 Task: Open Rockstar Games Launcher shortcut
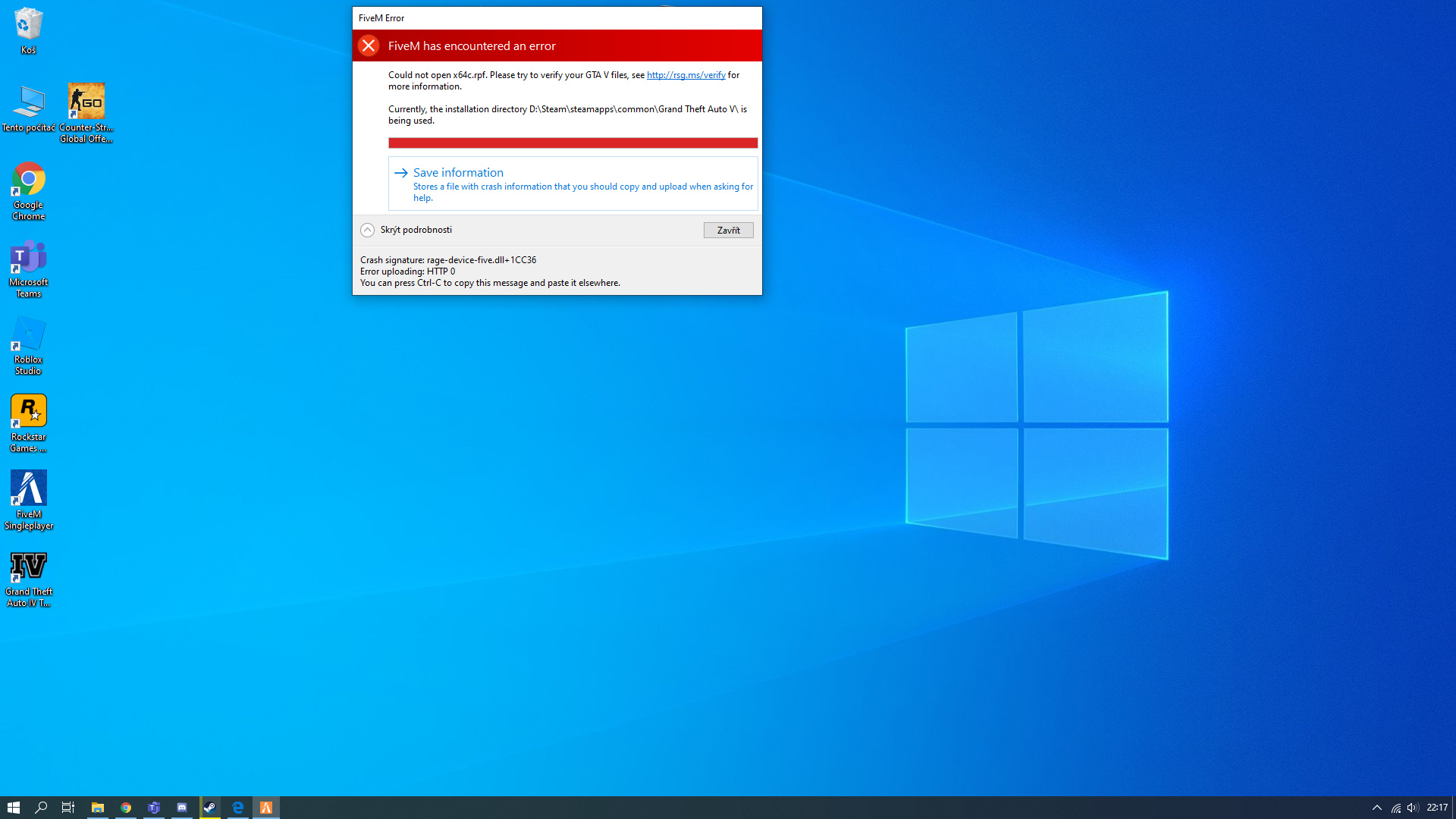(28, 423)
